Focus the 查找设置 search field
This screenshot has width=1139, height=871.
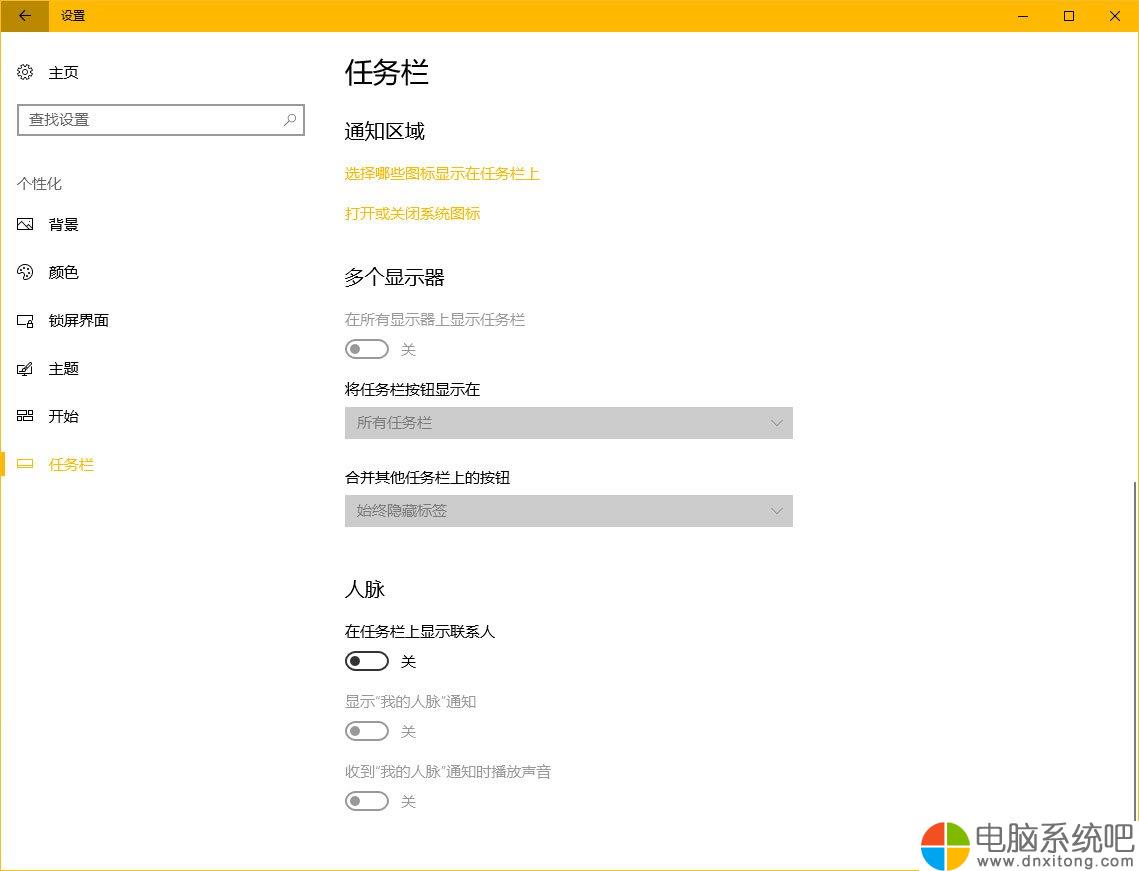(161, 120)
